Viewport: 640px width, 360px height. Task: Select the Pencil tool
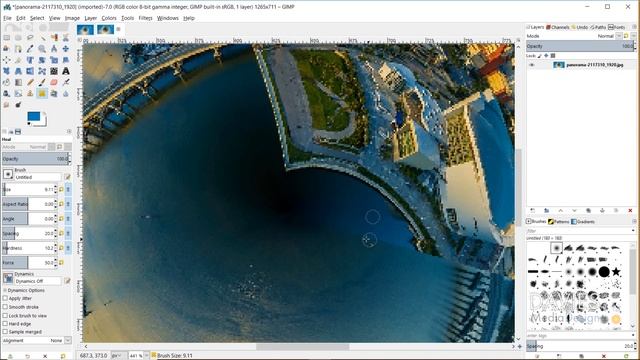pos(30,82)
